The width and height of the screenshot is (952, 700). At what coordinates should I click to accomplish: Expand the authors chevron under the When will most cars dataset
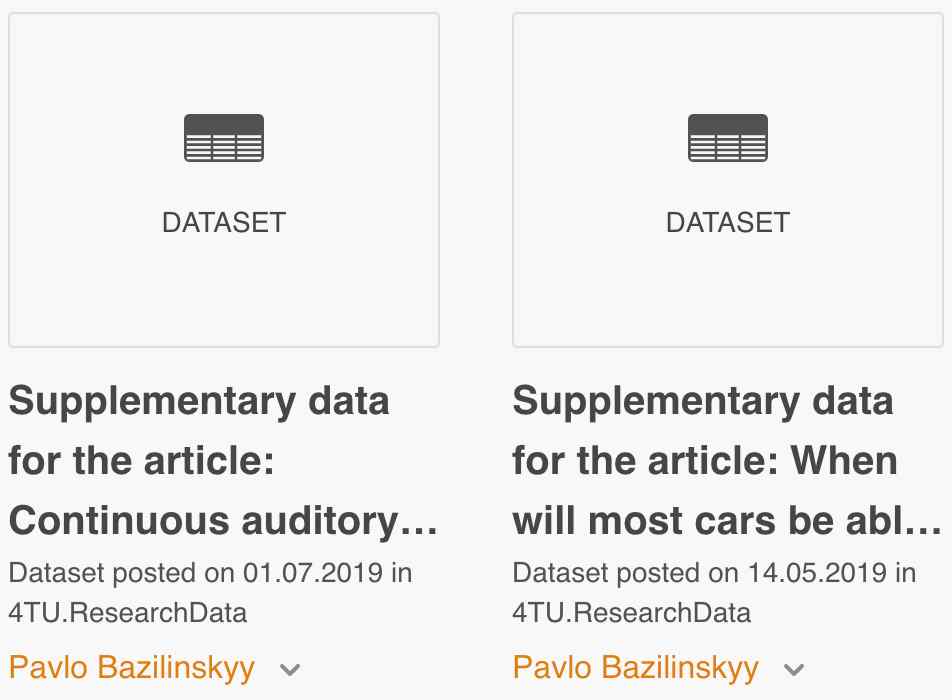point(794,670)
